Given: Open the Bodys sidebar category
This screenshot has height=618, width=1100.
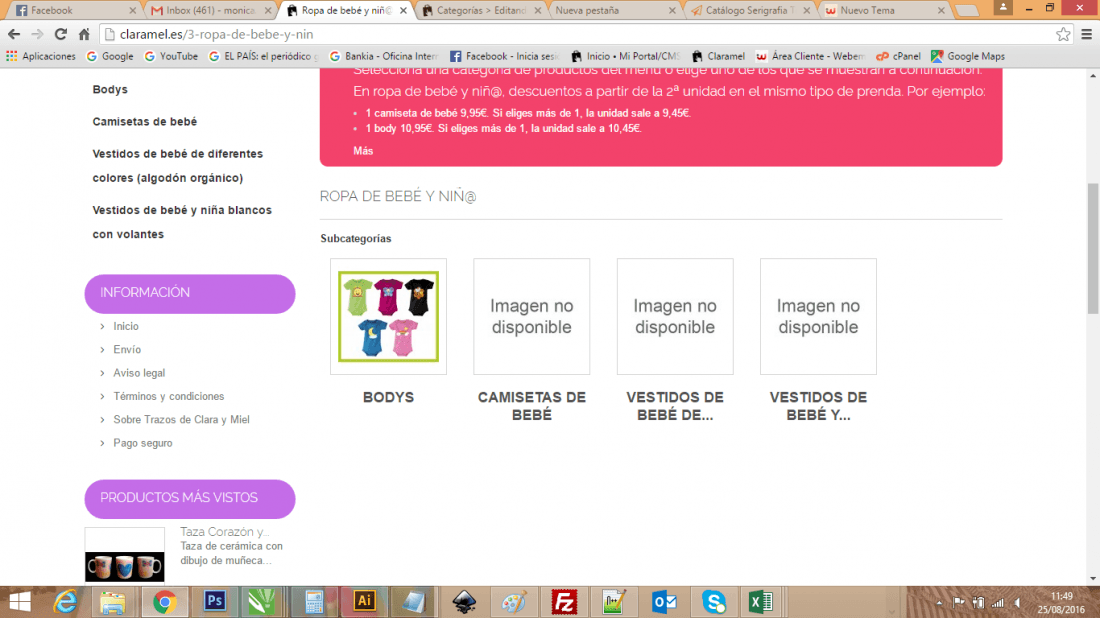Looking at the screenshot, I should pyautogui.click(x=110, y=89).
